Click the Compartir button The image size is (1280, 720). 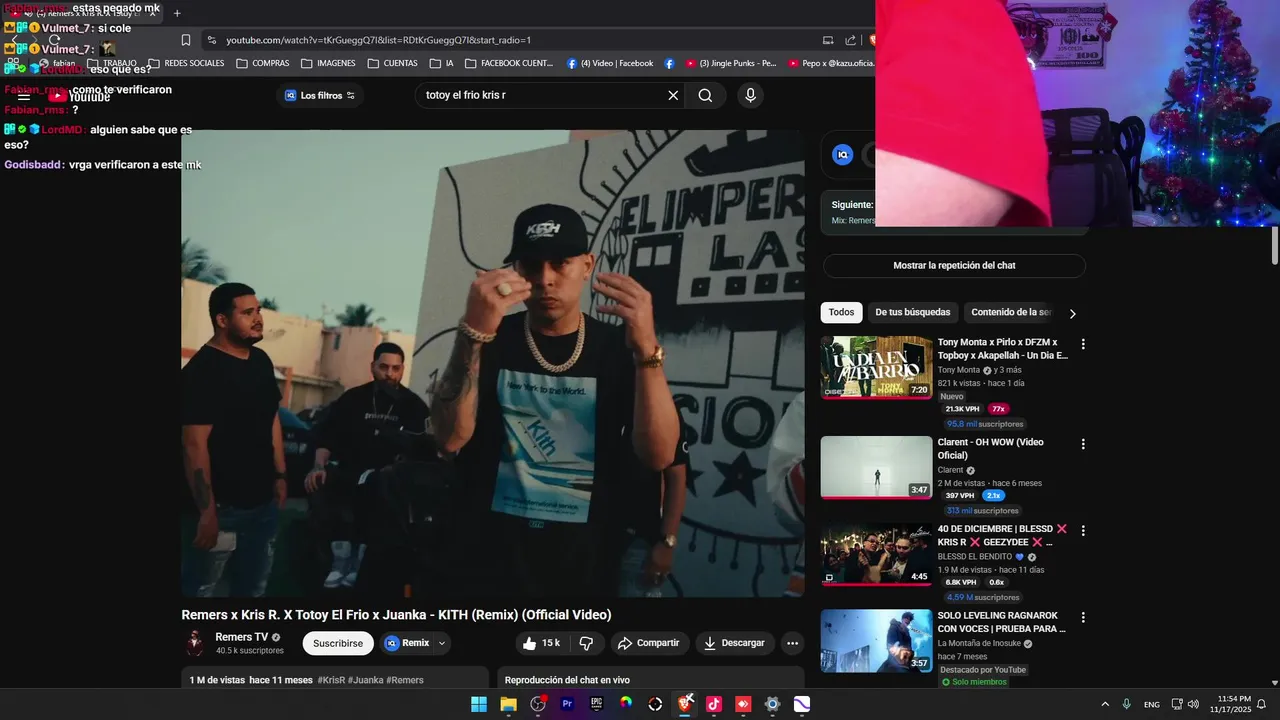coord(648,643)
